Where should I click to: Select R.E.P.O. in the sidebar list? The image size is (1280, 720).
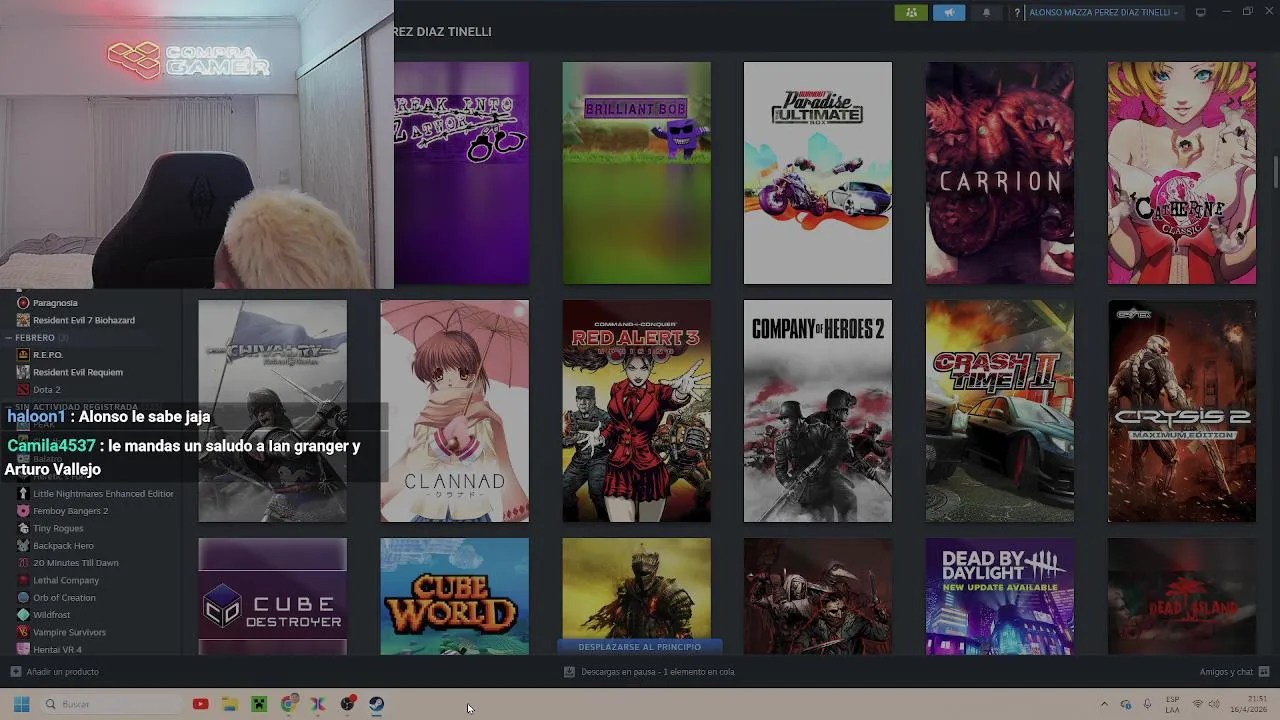coord(48,355)
